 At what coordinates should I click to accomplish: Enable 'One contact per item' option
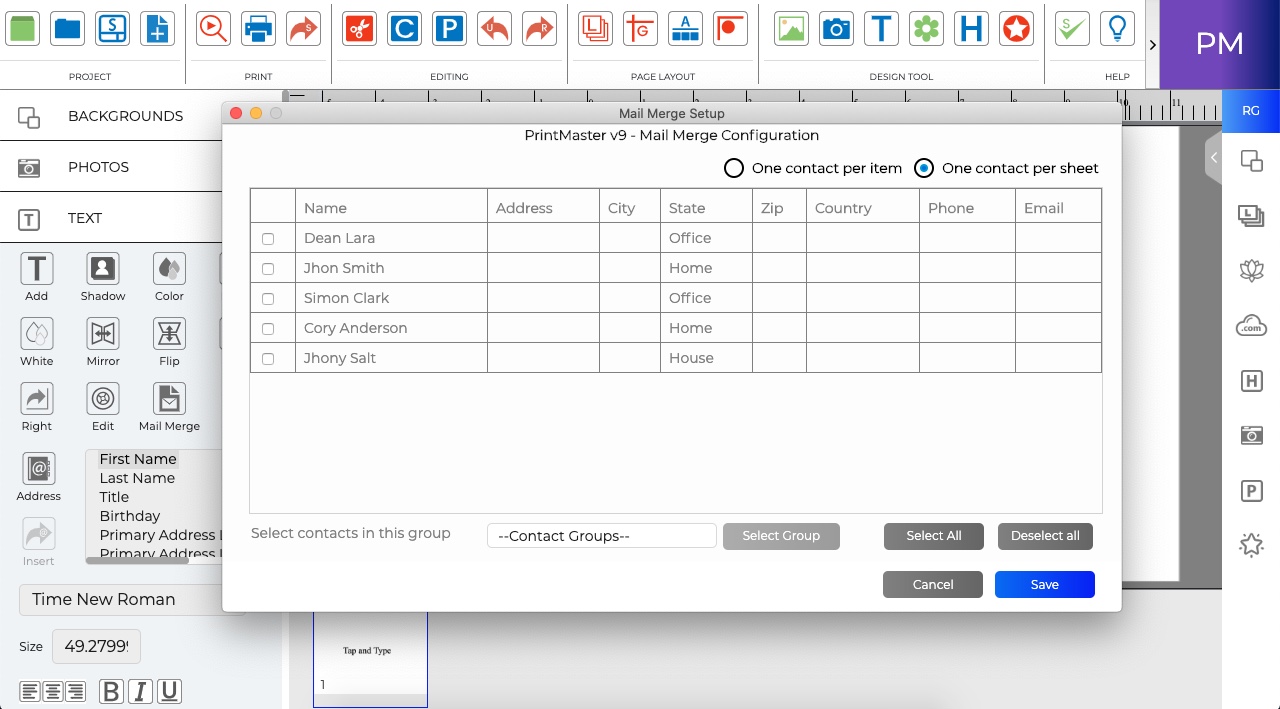click(x=734, y=168)
